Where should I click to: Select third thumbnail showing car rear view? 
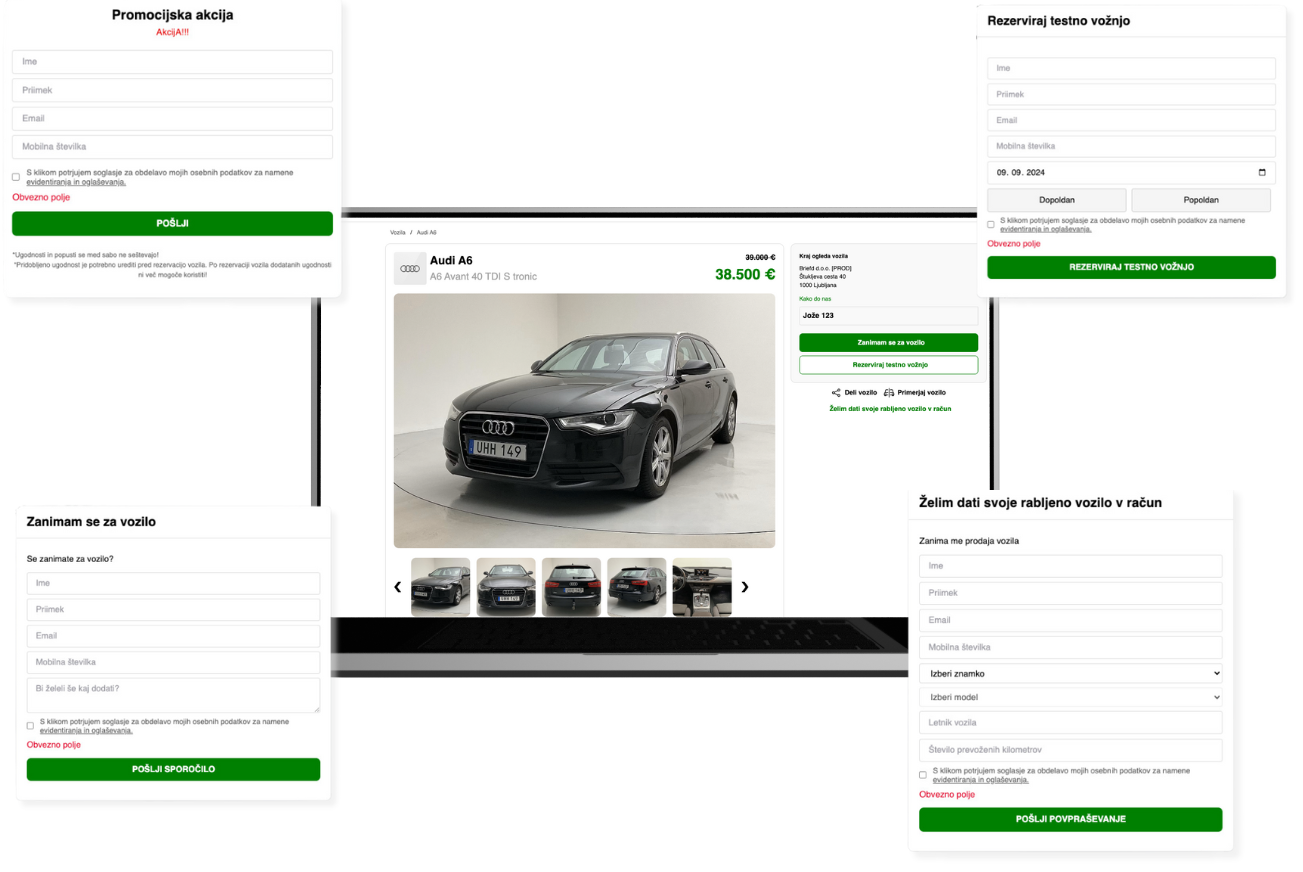point(571,587)
